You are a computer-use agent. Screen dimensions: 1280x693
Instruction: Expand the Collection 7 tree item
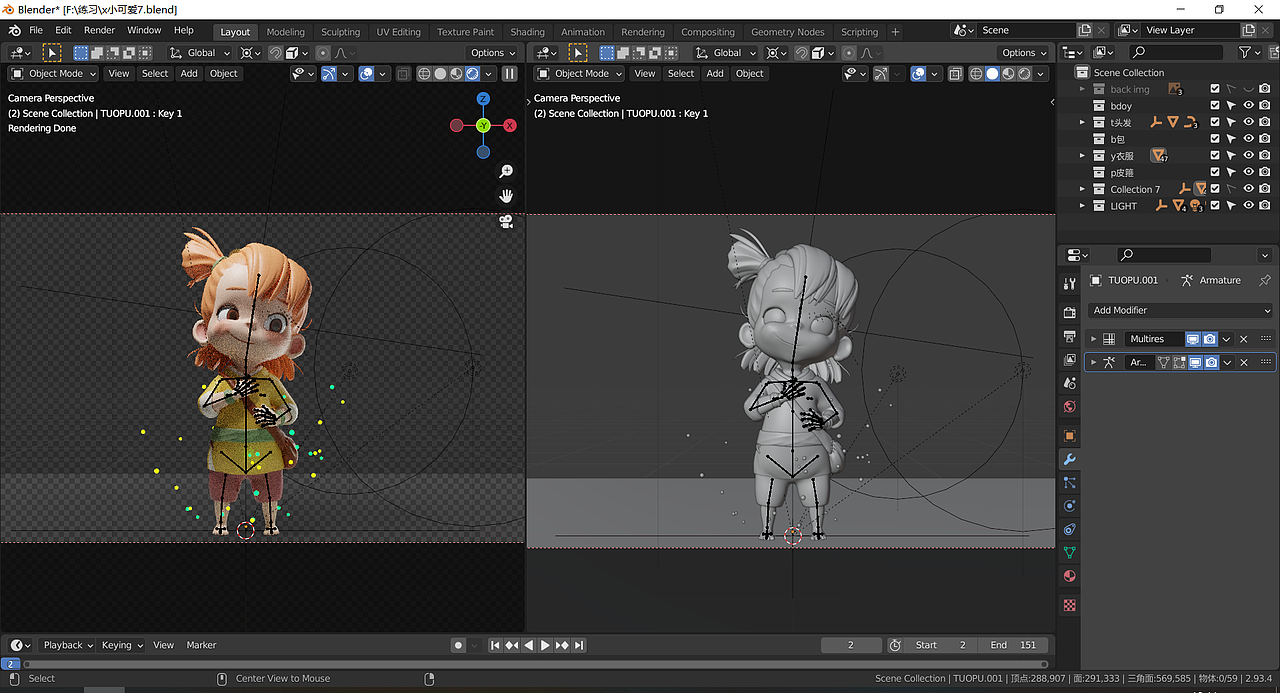[x=1082, y=189]
